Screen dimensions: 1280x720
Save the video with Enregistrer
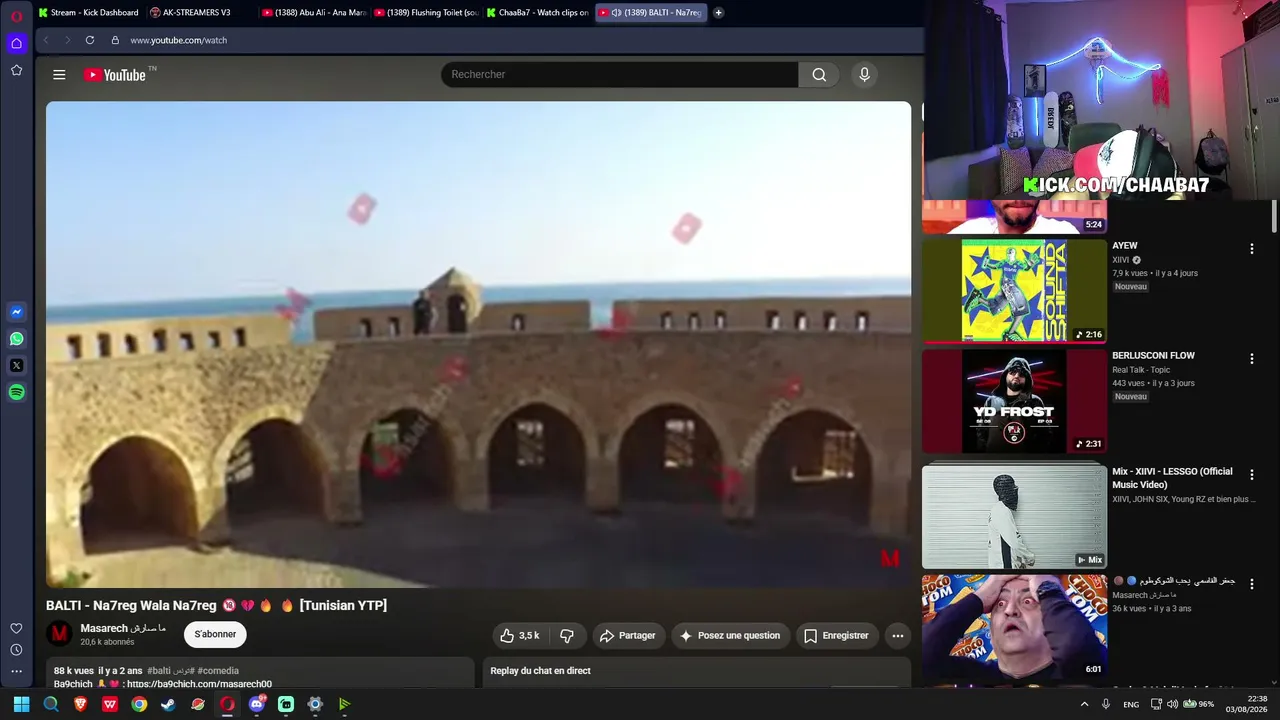click(836, 636)
